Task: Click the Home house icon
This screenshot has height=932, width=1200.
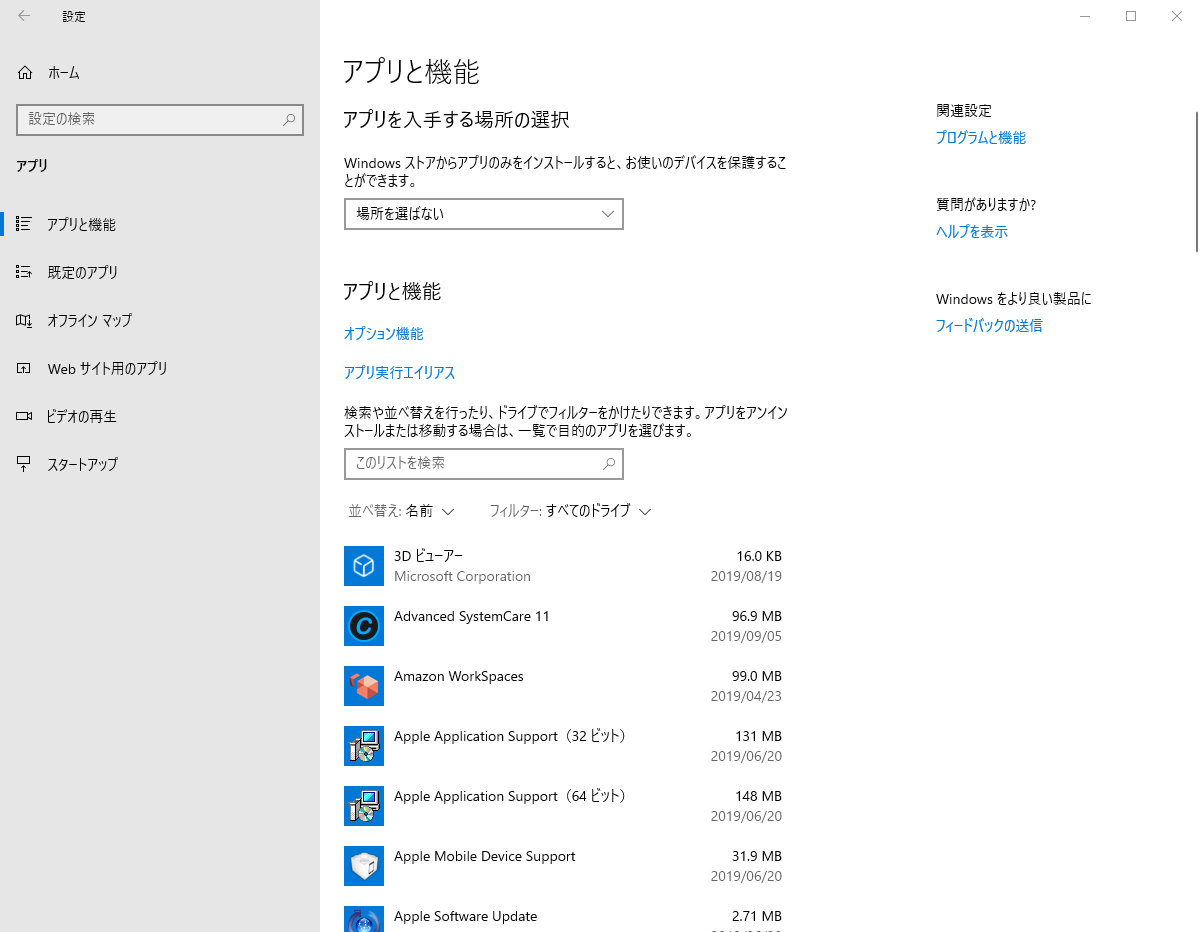Action: (25, 73)
